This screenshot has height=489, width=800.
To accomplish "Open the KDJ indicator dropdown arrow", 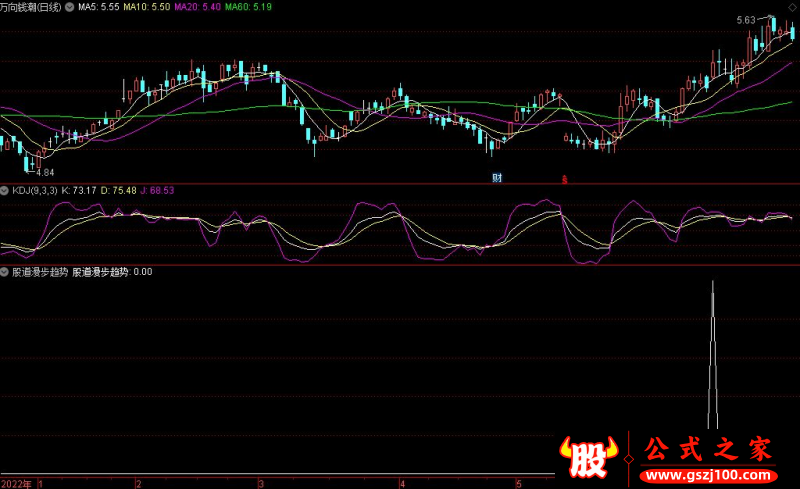I will (x=5, y=190).
